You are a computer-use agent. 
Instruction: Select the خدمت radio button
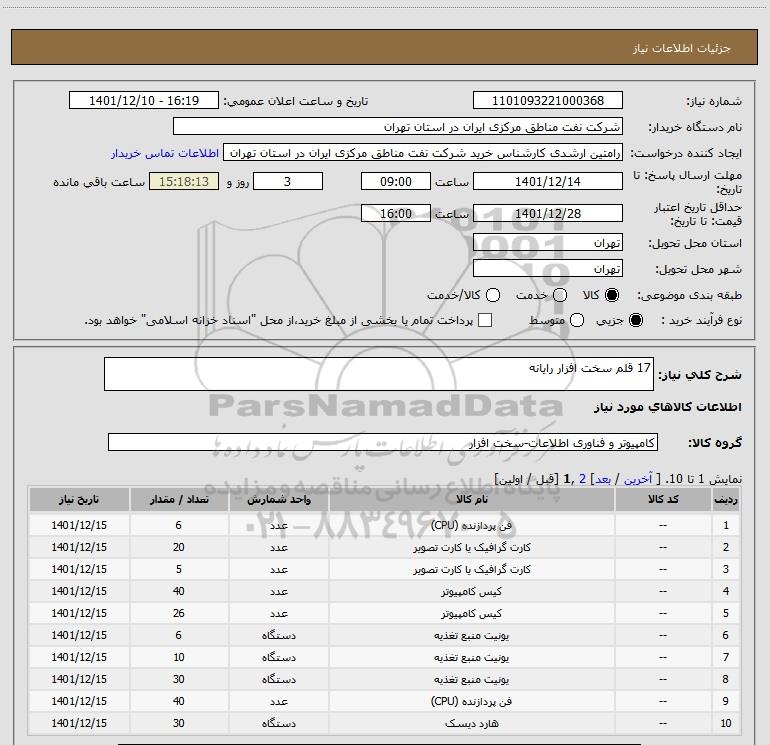click(x=560, y=295)
